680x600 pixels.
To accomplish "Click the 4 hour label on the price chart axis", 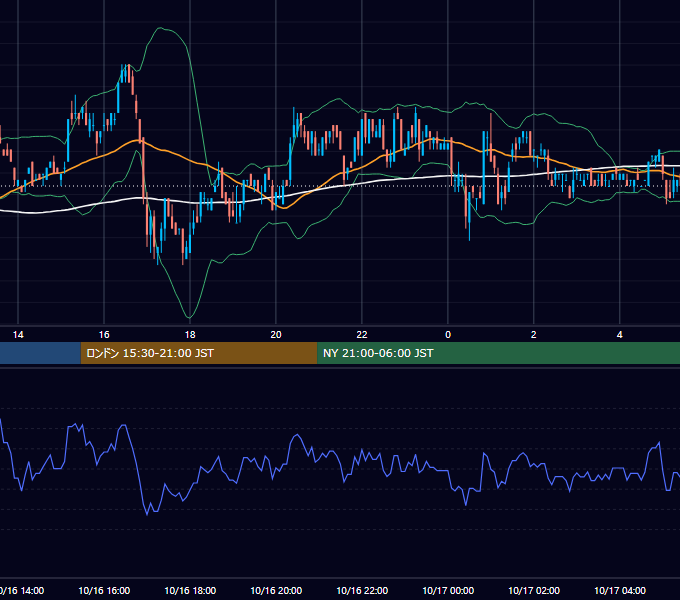I will pyautogui.click(x=620, y=335).
